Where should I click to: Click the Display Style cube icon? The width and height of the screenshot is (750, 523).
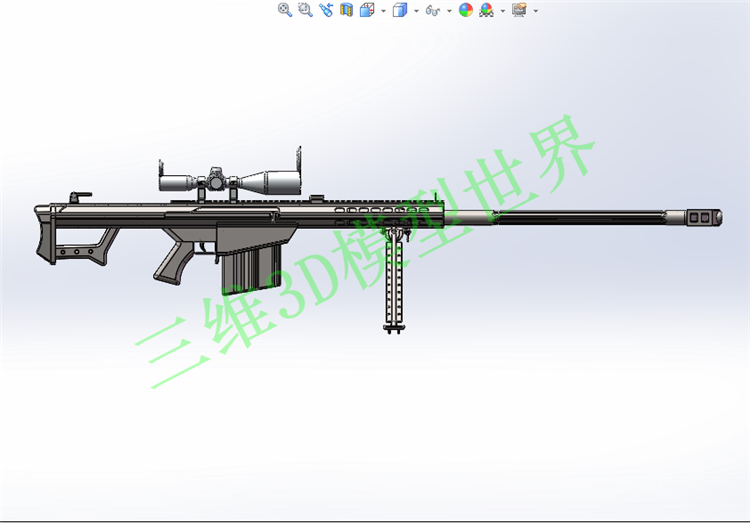[x=400, y=10]
